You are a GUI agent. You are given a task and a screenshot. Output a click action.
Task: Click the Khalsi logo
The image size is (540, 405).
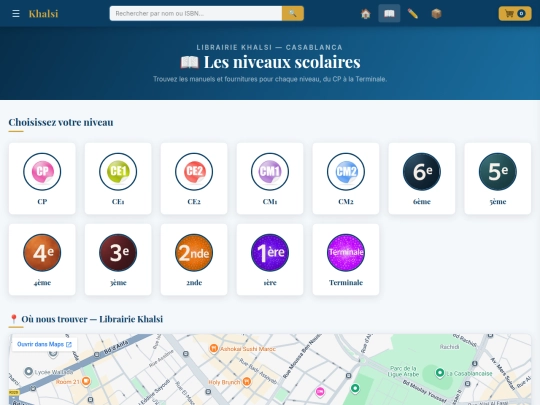pyautogui.click(x=43, y=14)
